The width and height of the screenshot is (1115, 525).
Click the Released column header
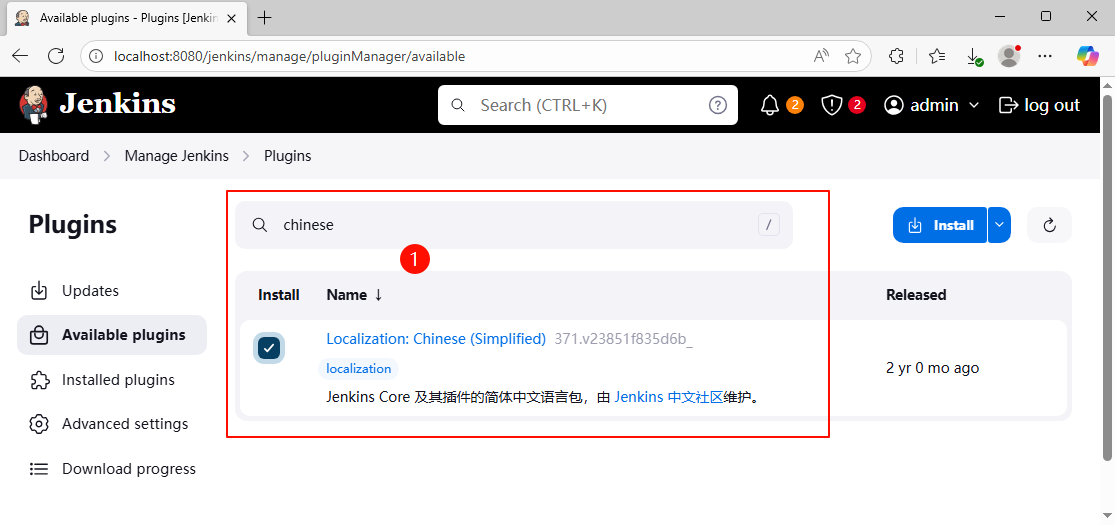916,295
